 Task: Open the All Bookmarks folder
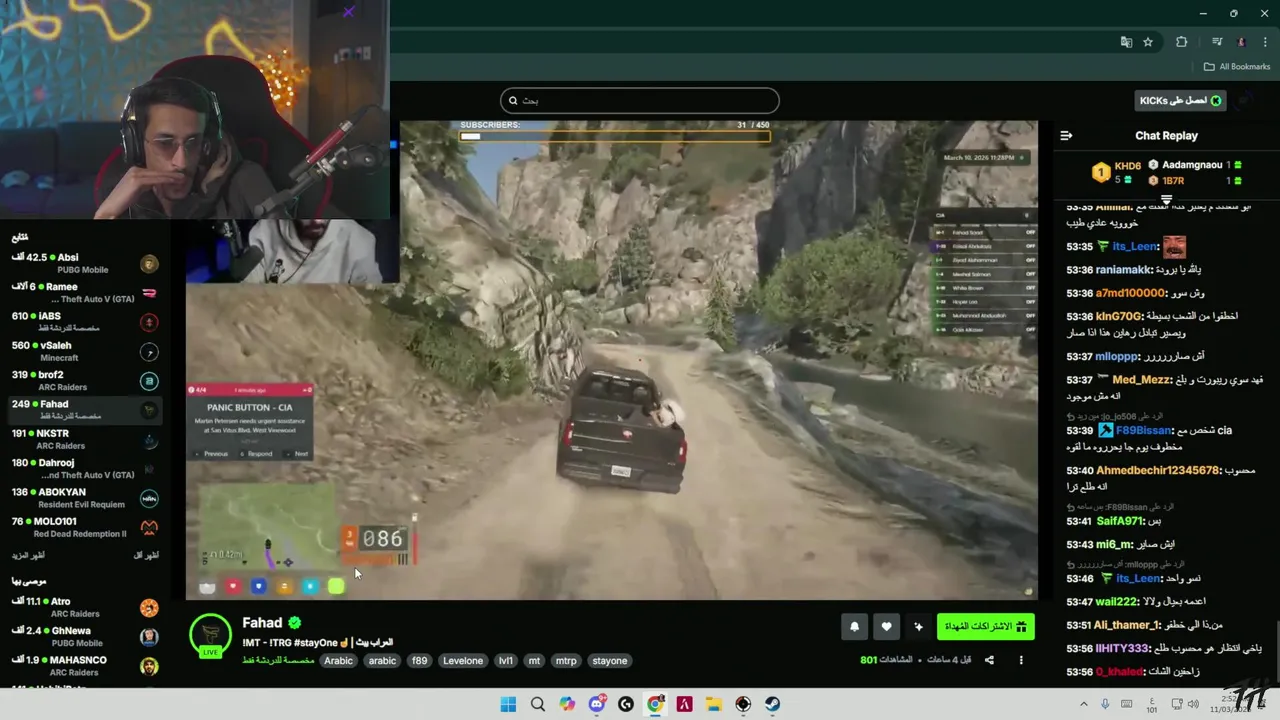(1237, 67)
